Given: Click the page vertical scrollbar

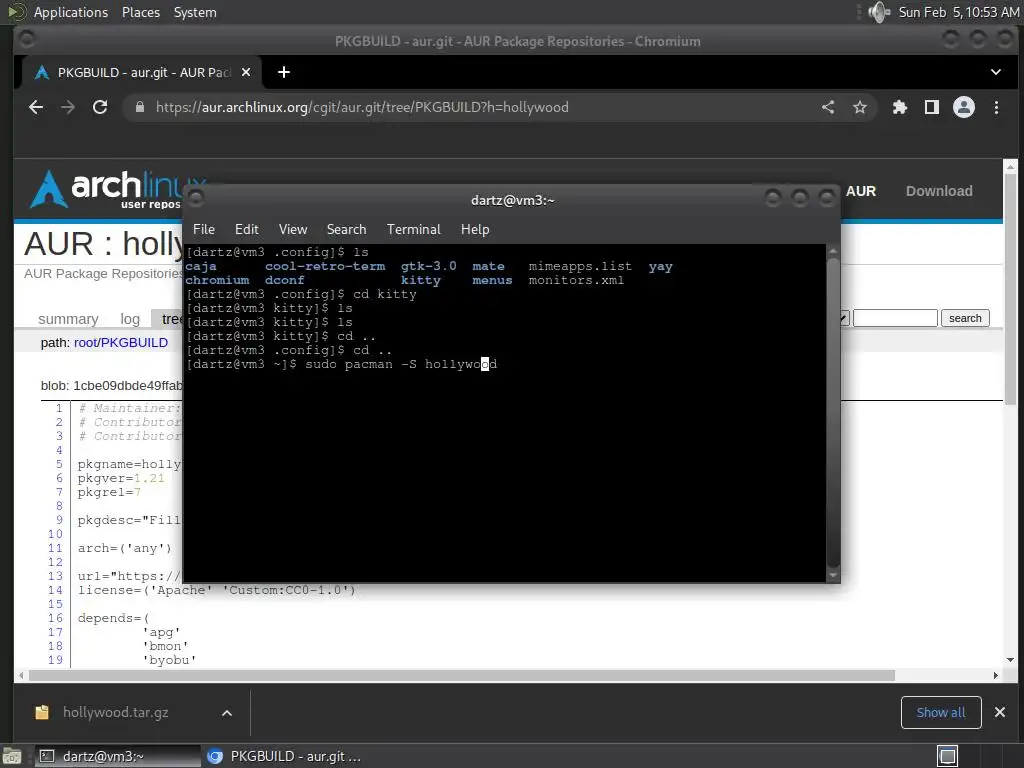Looking at the screenshot, I should (x=1010, y=291).
